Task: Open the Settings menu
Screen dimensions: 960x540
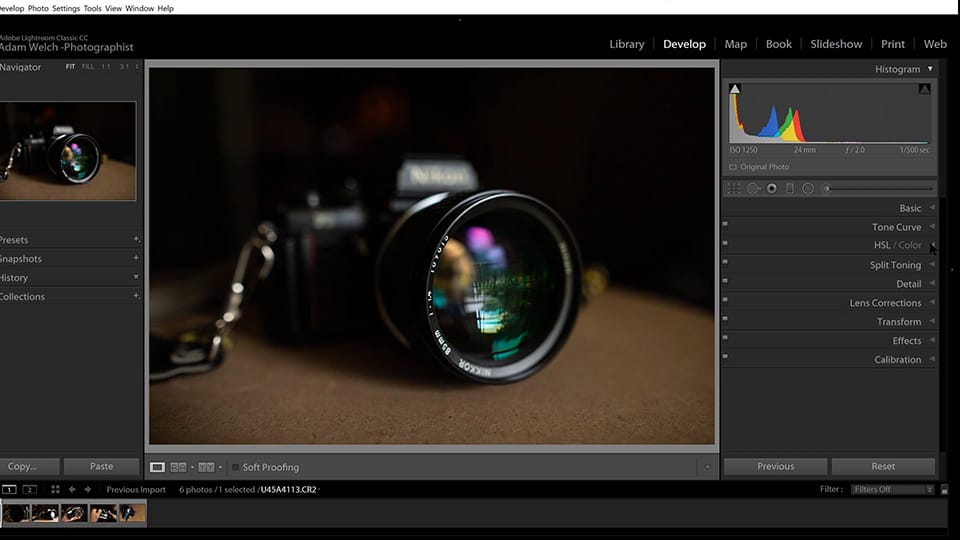Action: (66, 9)
